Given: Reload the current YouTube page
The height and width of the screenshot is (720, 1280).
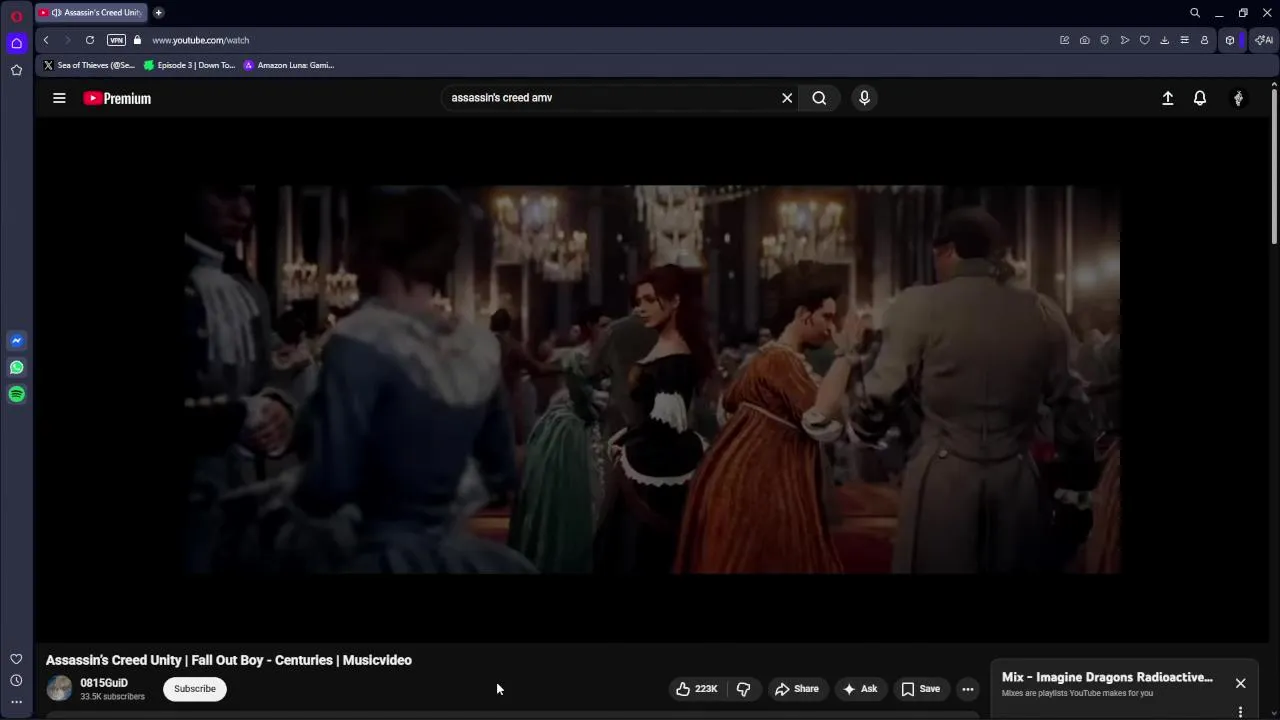Looking at the screenshot, I should coord(90,40).
